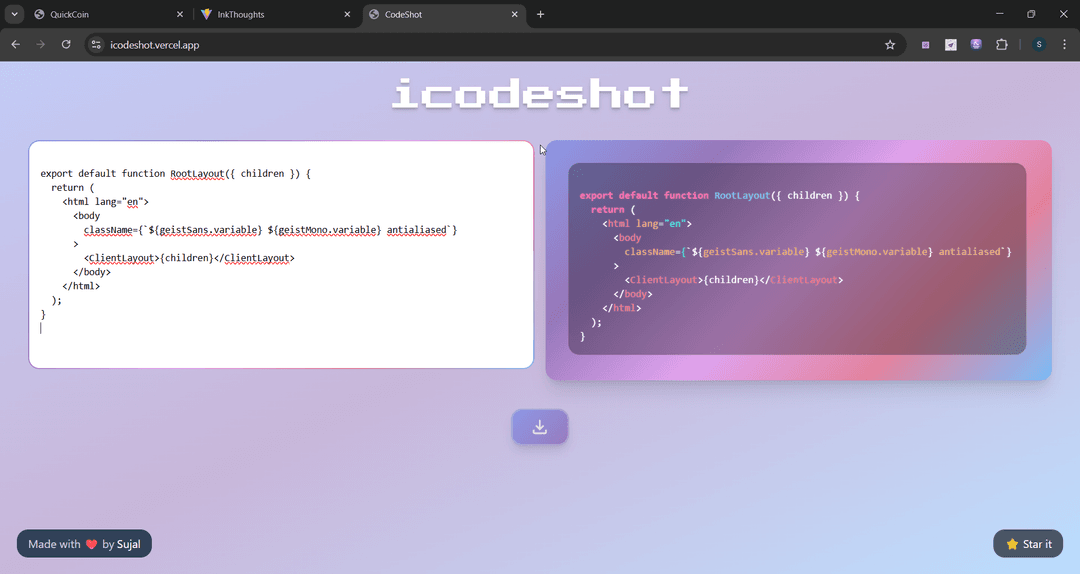The image size is (1080, 574).
Task: Close the InkThoughts tab
Action: click(x=347, y=15)
